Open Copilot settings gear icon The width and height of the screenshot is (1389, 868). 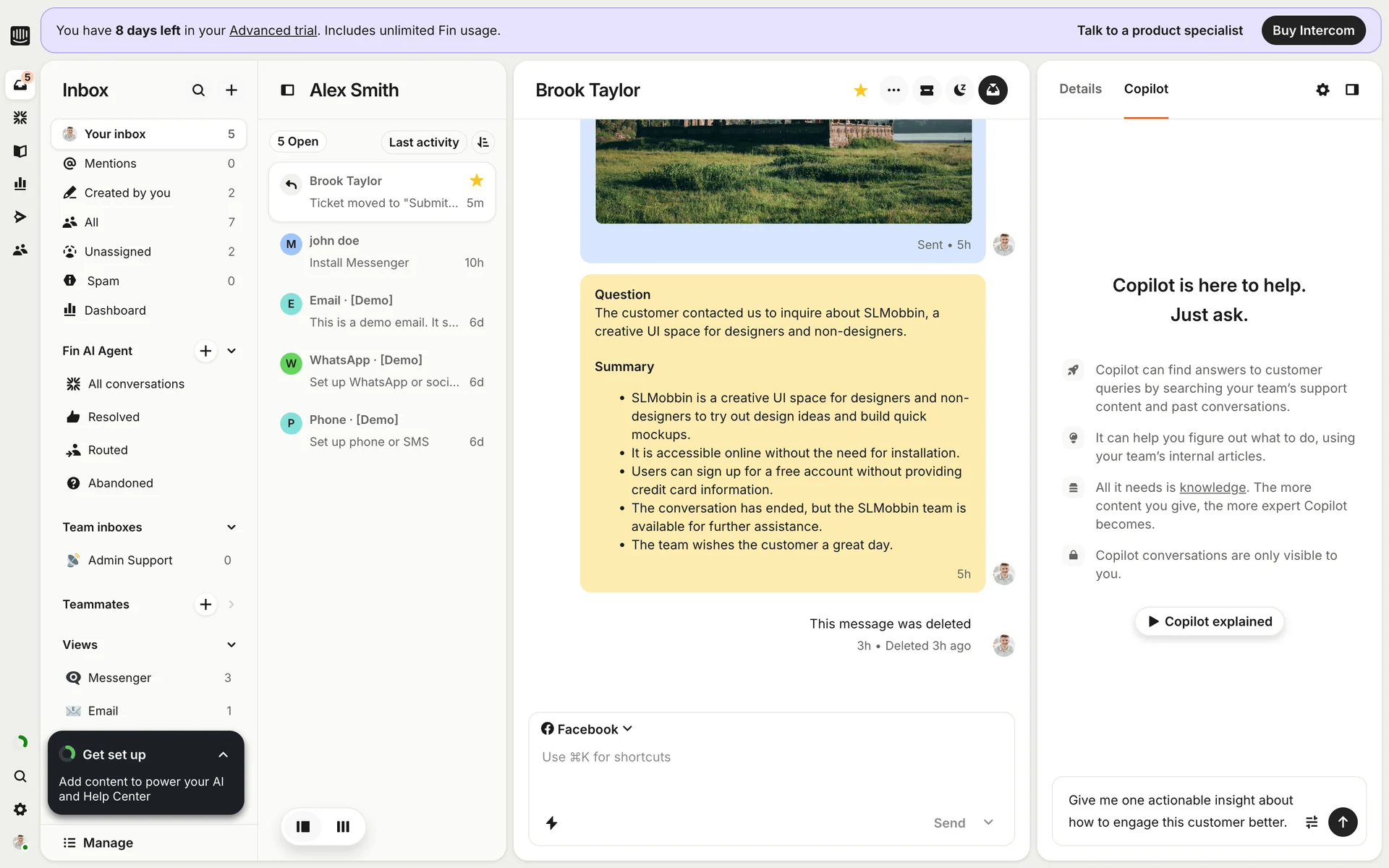1322,90
